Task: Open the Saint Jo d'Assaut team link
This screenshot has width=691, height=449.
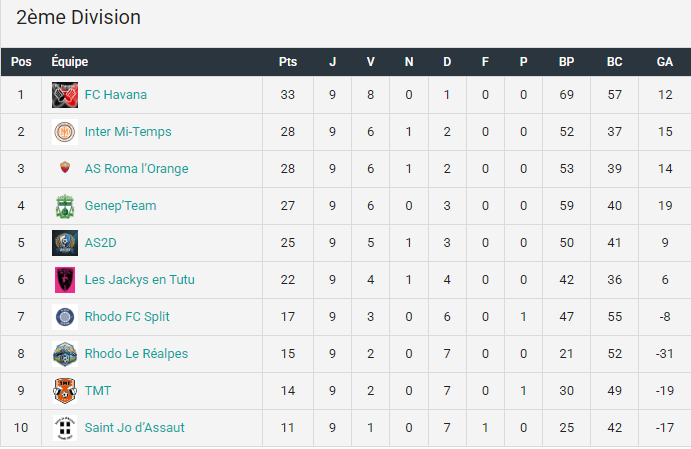Action: [x=134, y=428]
